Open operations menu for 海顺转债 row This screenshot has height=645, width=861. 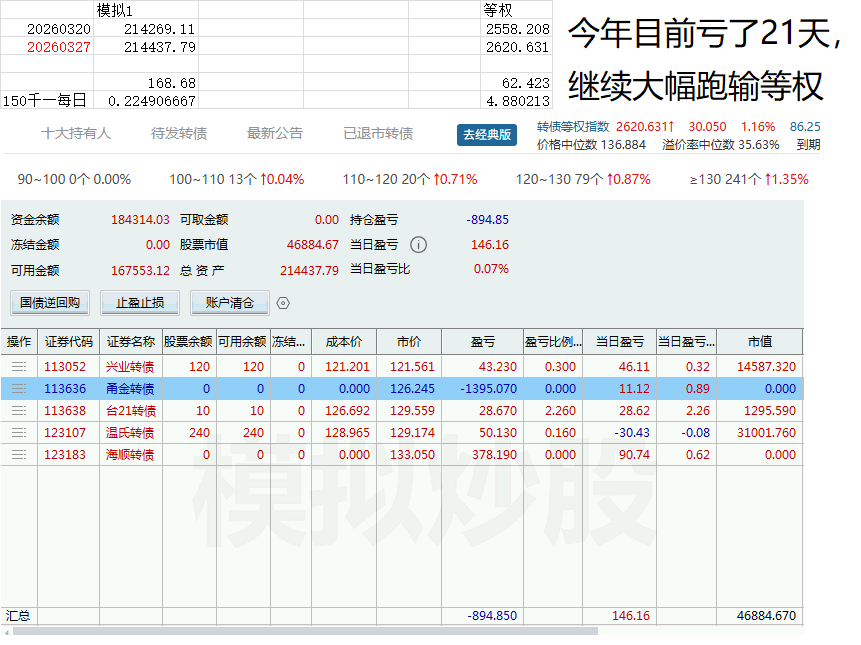19,455
